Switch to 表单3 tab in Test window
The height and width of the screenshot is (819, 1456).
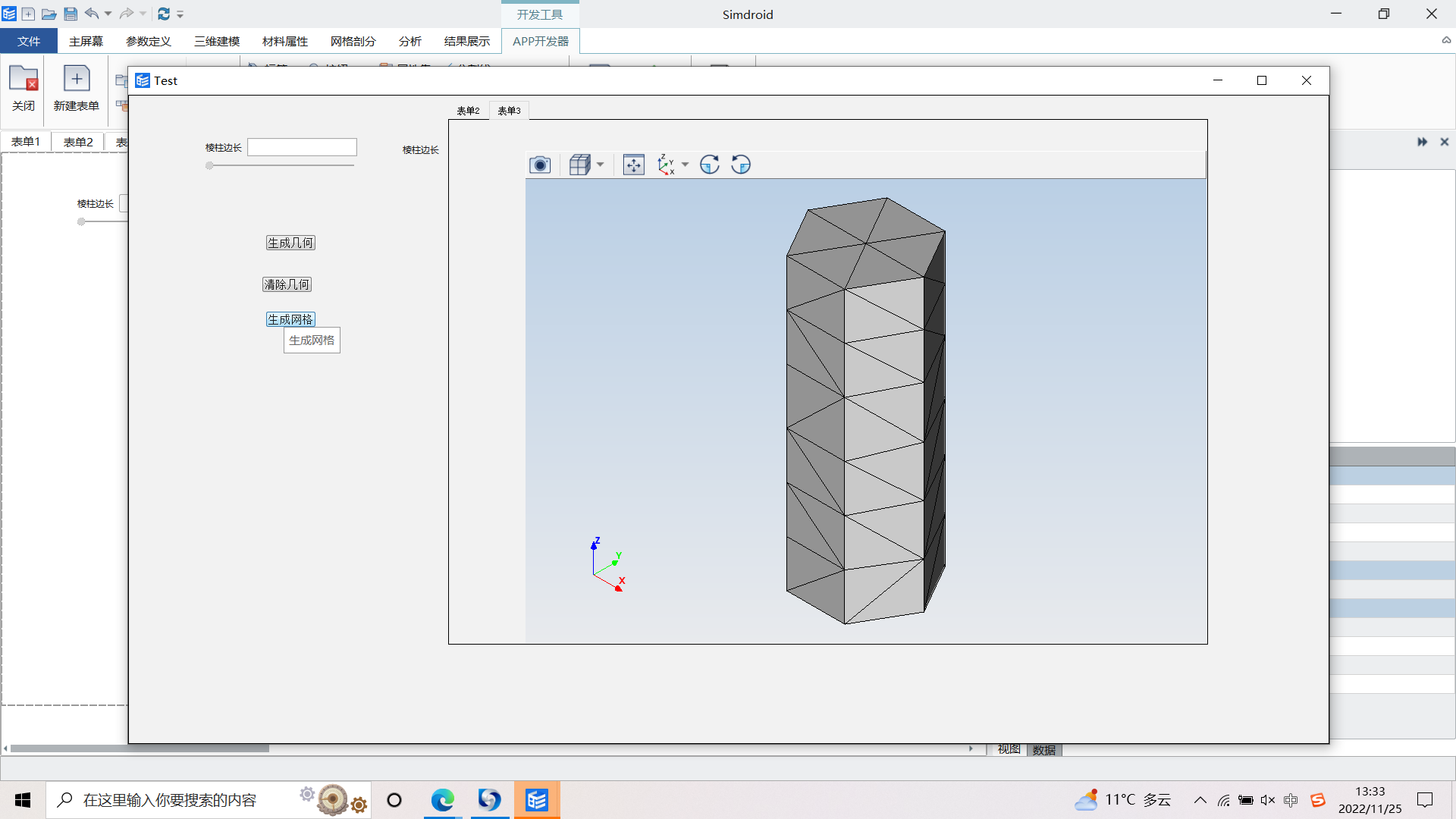coord(509,111)
